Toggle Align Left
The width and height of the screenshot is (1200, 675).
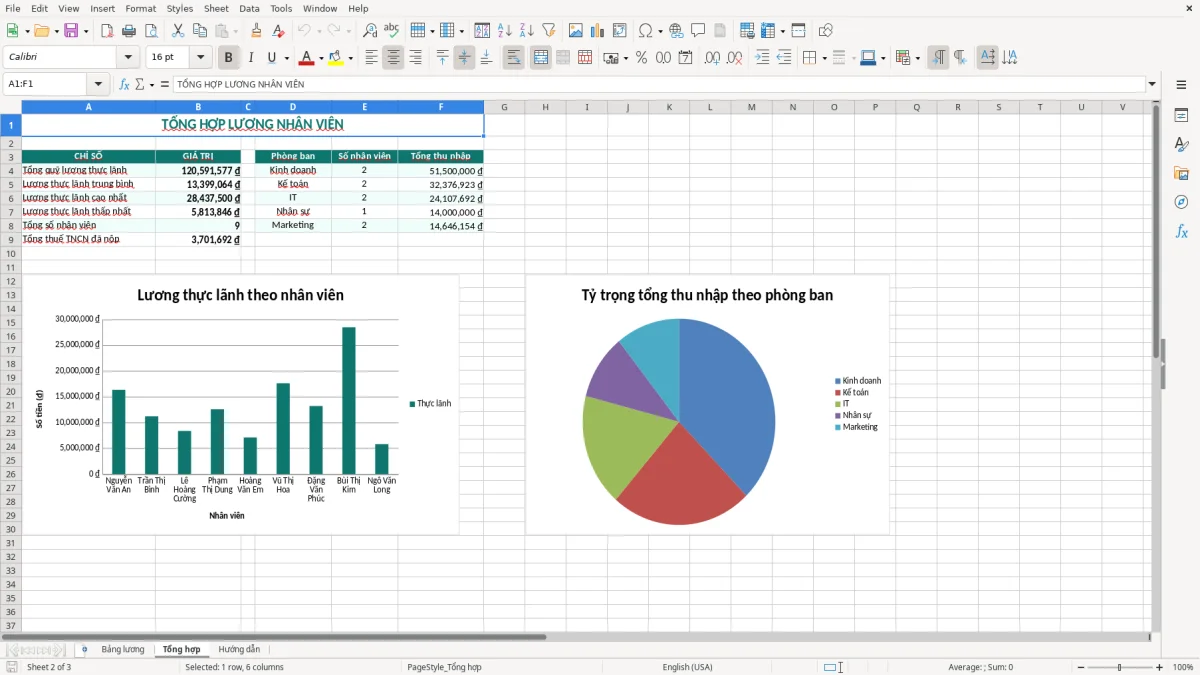pos(371,58)
